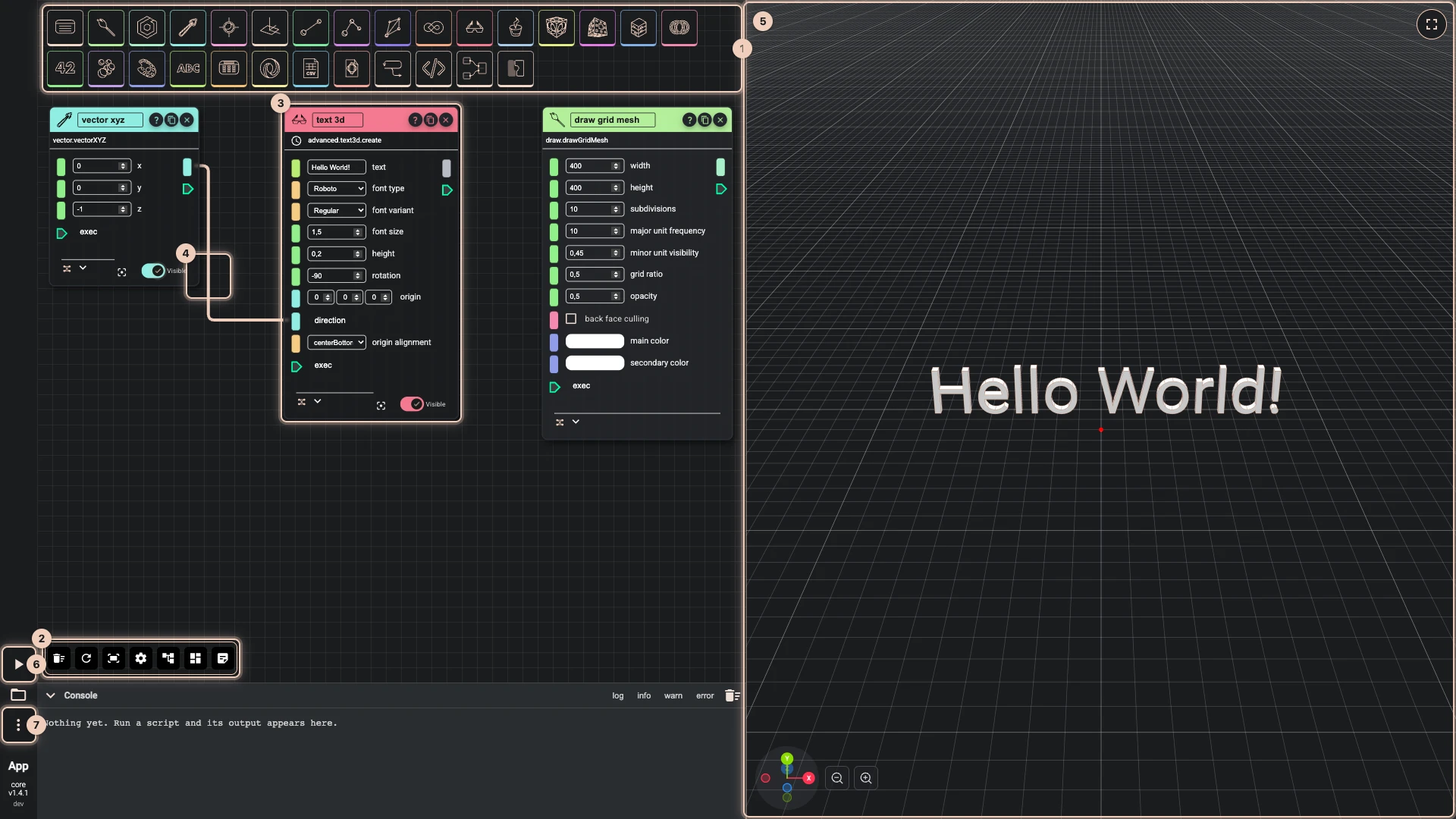Open the CSV file category icon

click(x=311, y=68)
